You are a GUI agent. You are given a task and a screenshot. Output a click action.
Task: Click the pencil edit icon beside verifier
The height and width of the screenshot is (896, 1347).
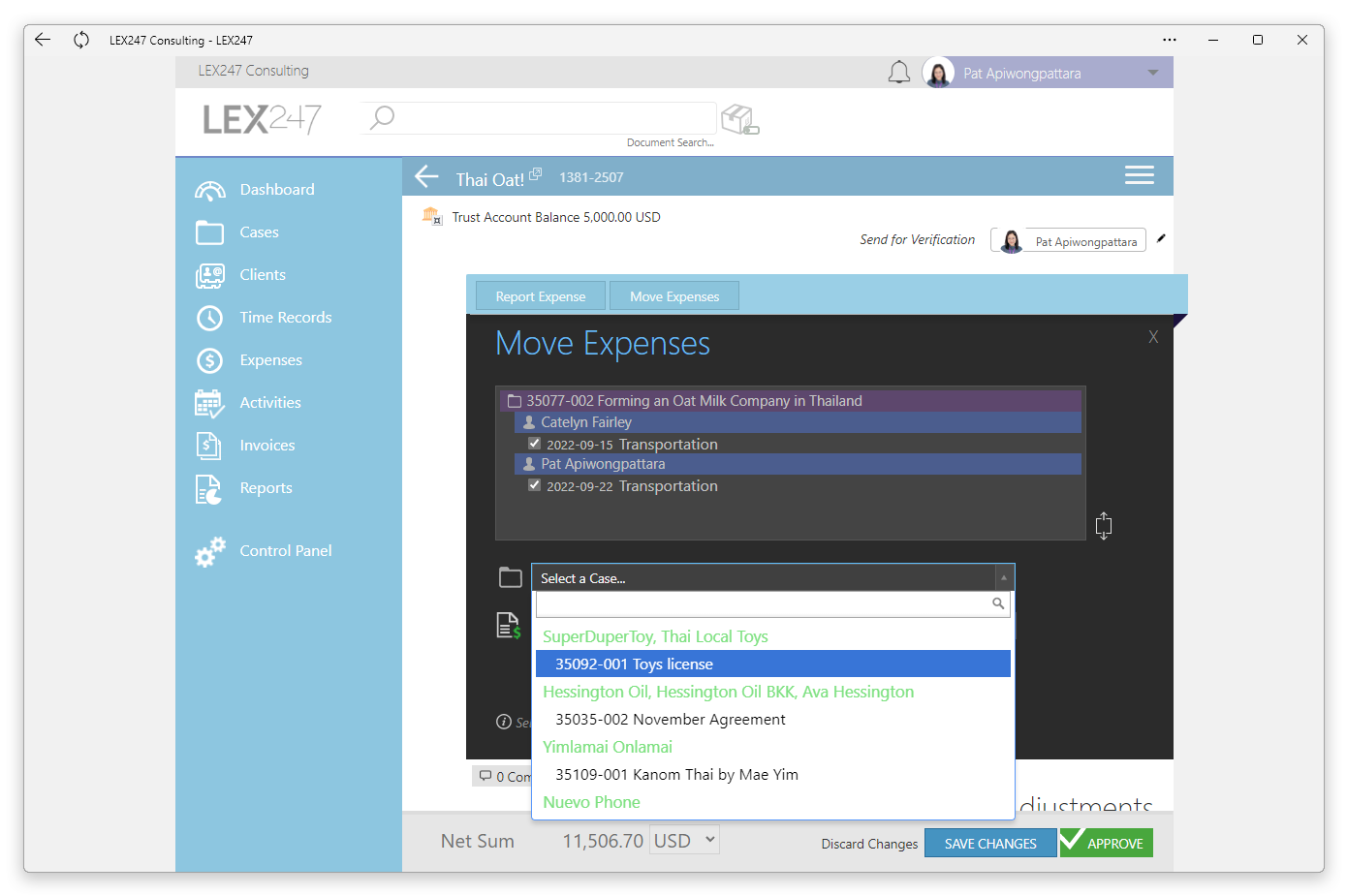pos(1161,238)
